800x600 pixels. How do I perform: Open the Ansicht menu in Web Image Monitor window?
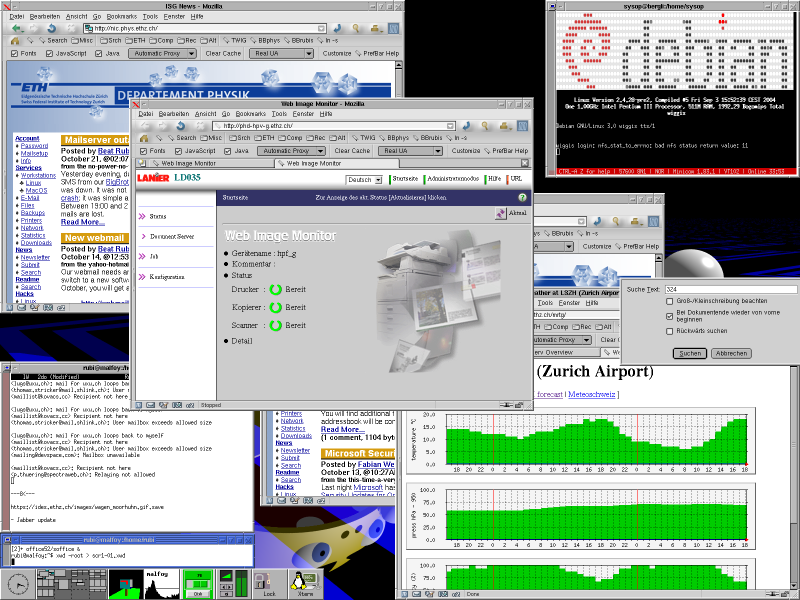[206, 114]
